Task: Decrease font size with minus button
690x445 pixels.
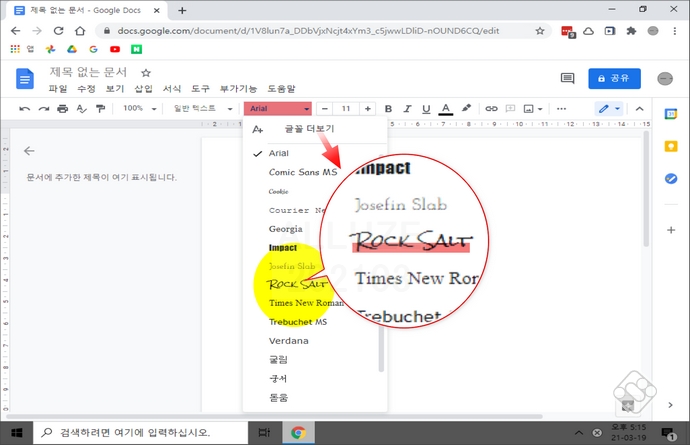Action: (x=325, y=109)
